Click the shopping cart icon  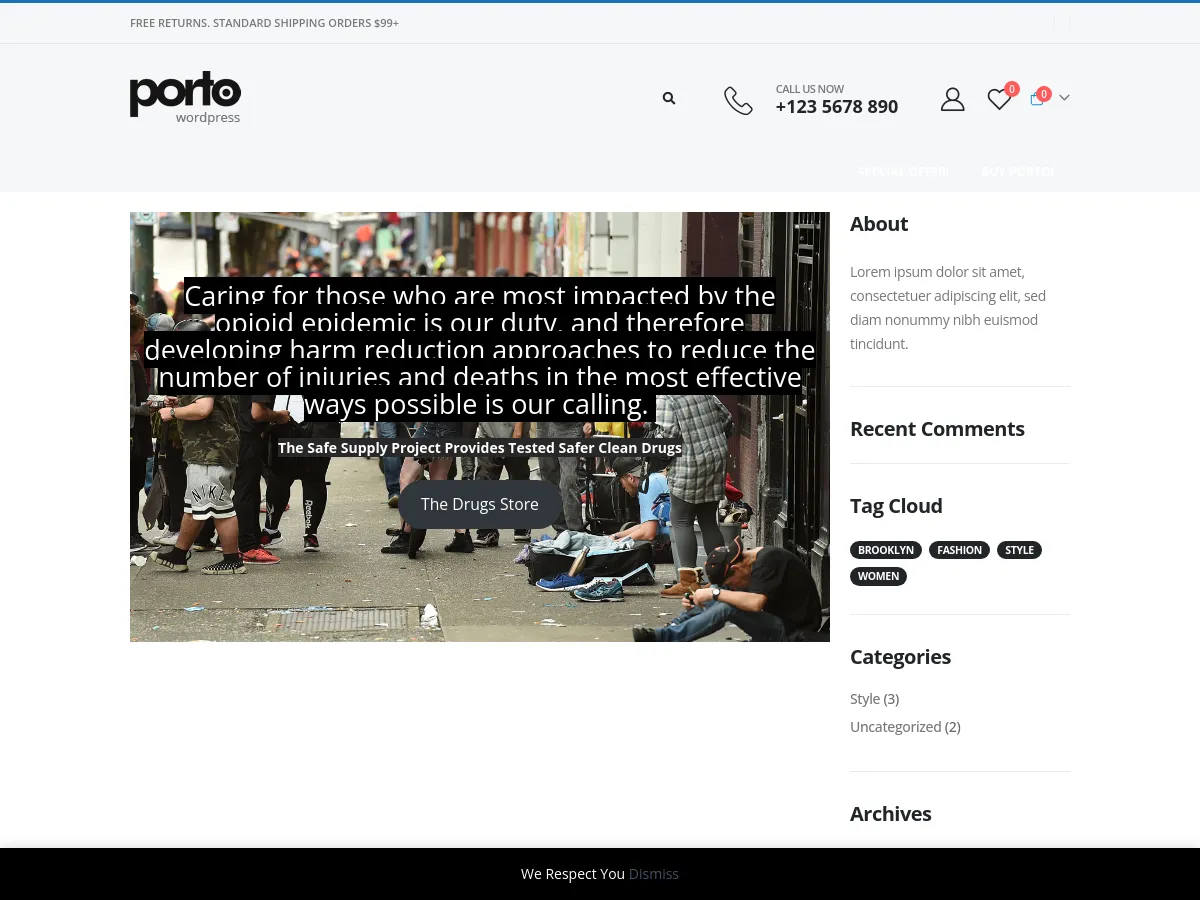(1037, 98)
